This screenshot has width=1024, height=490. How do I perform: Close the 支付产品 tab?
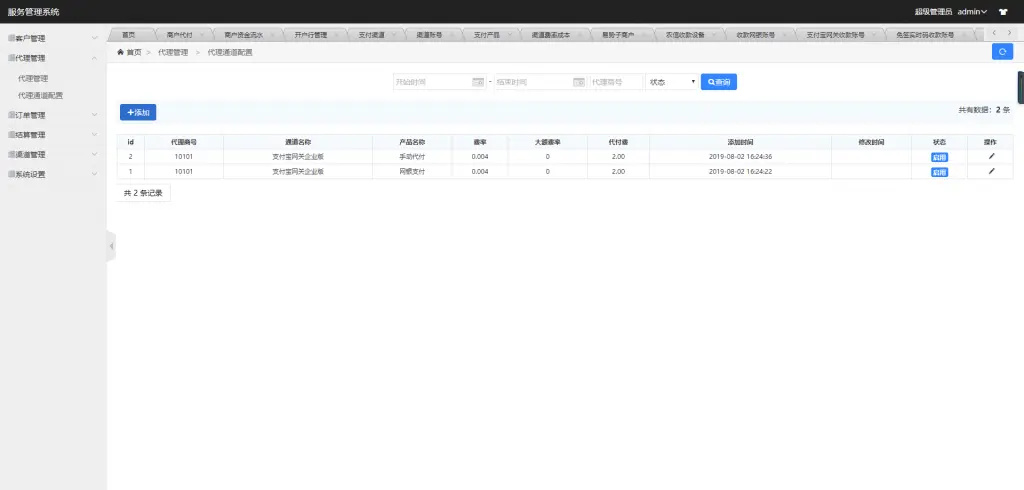pyautogui.click(x=508, y=35)
